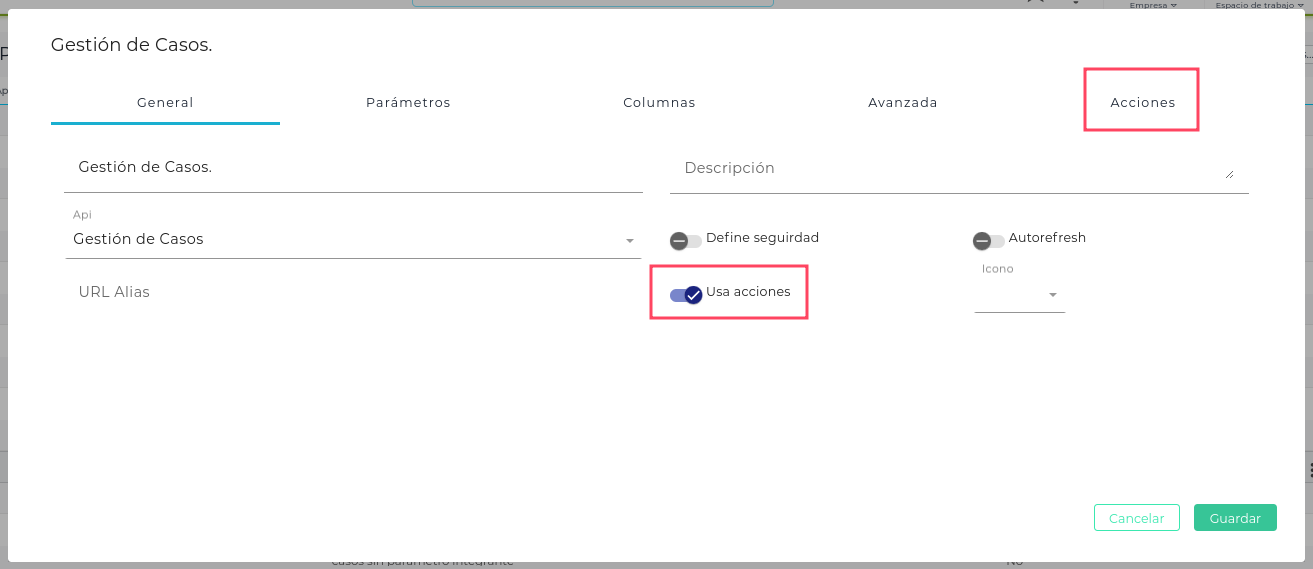Screen dimensions: 1313x569
Task: Expand the Empresa dropdown
Action: (x=1152, y=5)
